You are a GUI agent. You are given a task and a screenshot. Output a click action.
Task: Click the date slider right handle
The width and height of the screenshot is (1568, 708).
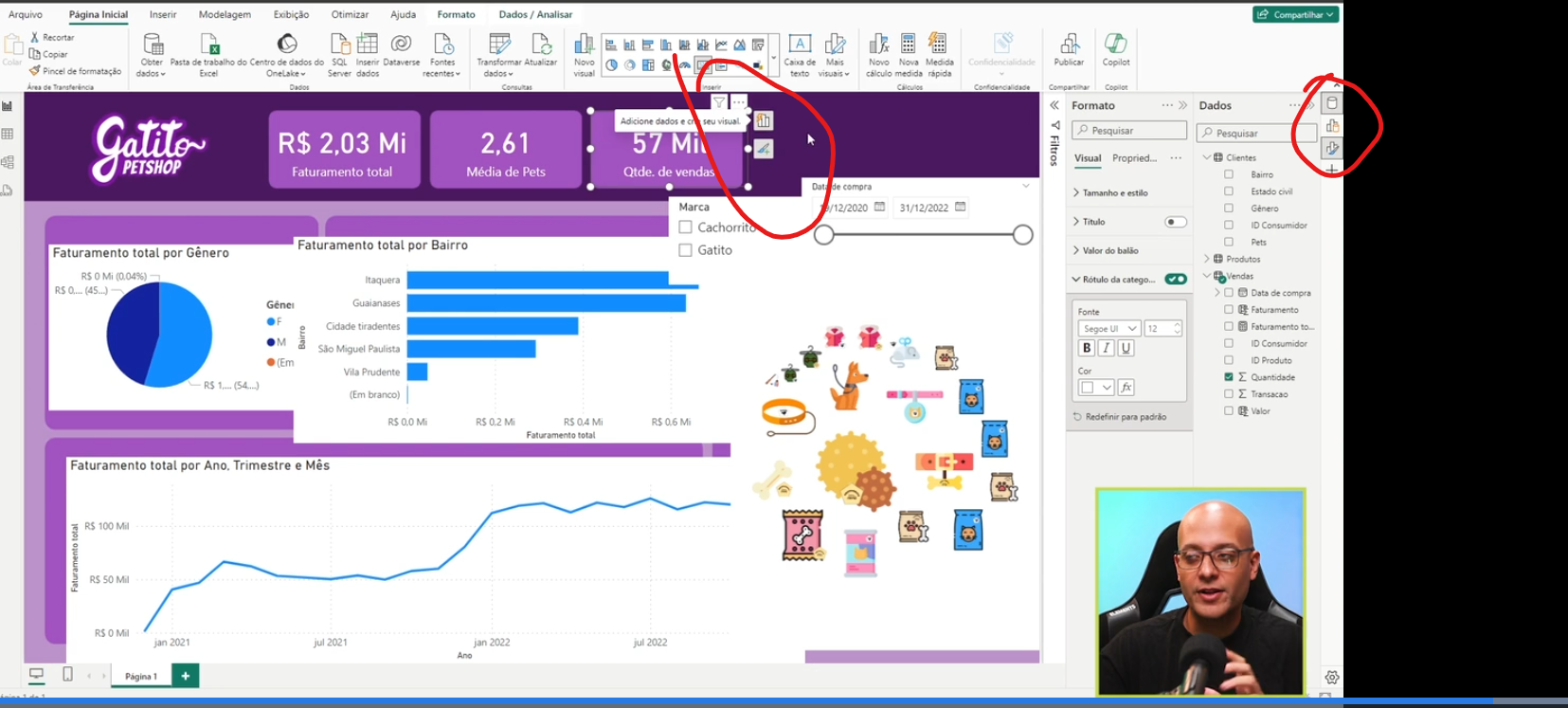[1022, 235]
